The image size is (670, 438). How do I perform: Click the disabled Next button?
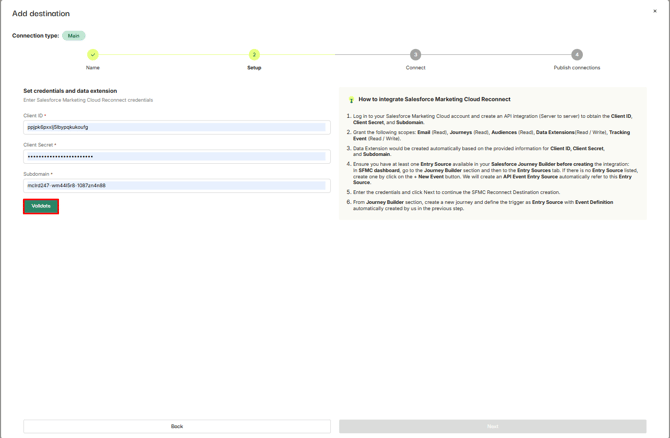point(492,426)
